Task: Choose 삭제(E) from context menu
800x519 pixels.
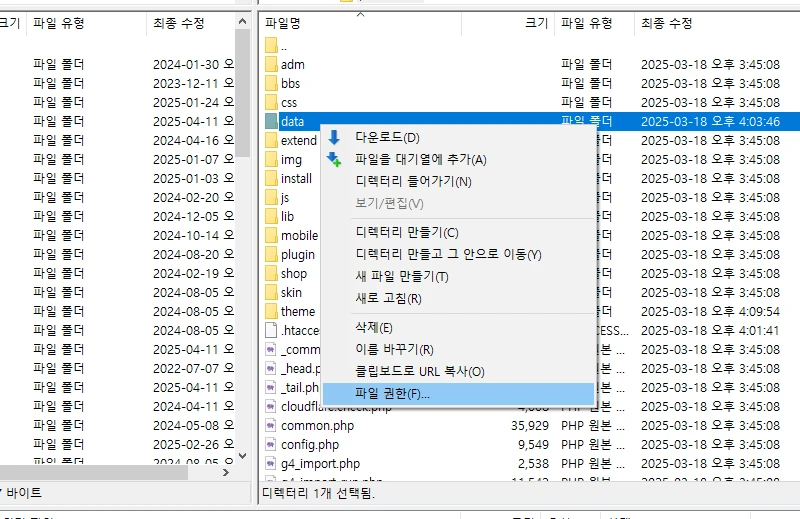Action: click(459, 327)
